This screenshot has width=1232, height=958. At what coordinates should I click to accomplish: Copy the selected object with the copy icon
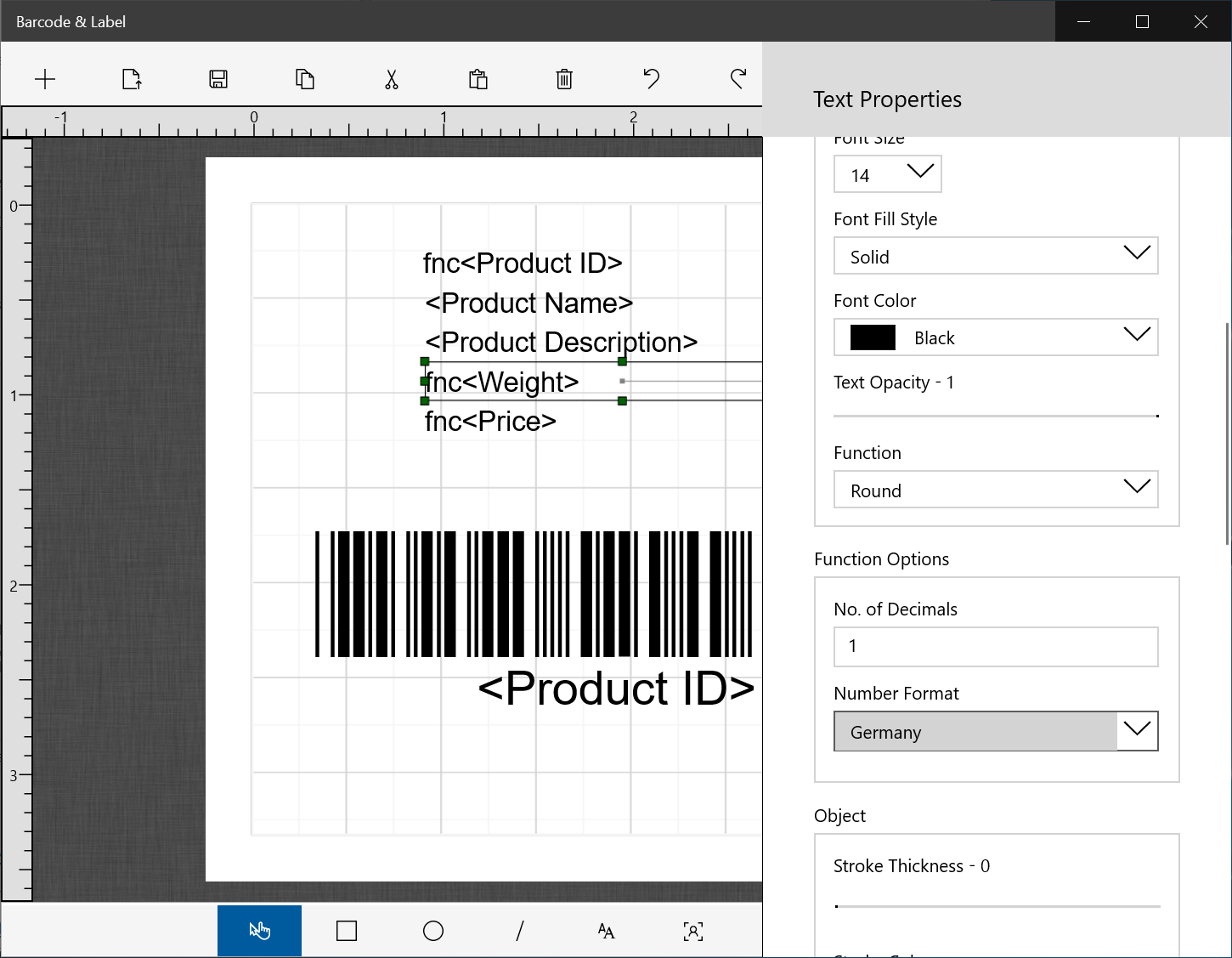point(305,80)
